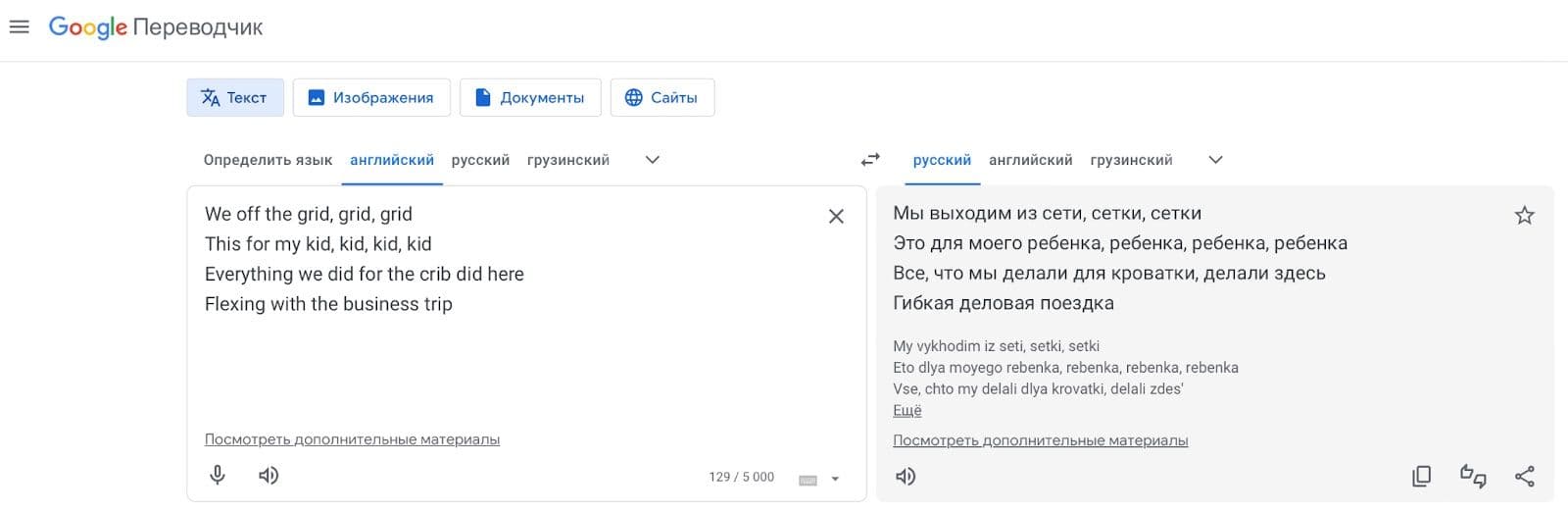The height and width of the screenshot is (513, 1568).
Task: Listen to the Russian translation
Action: click(x=906, y=477)
